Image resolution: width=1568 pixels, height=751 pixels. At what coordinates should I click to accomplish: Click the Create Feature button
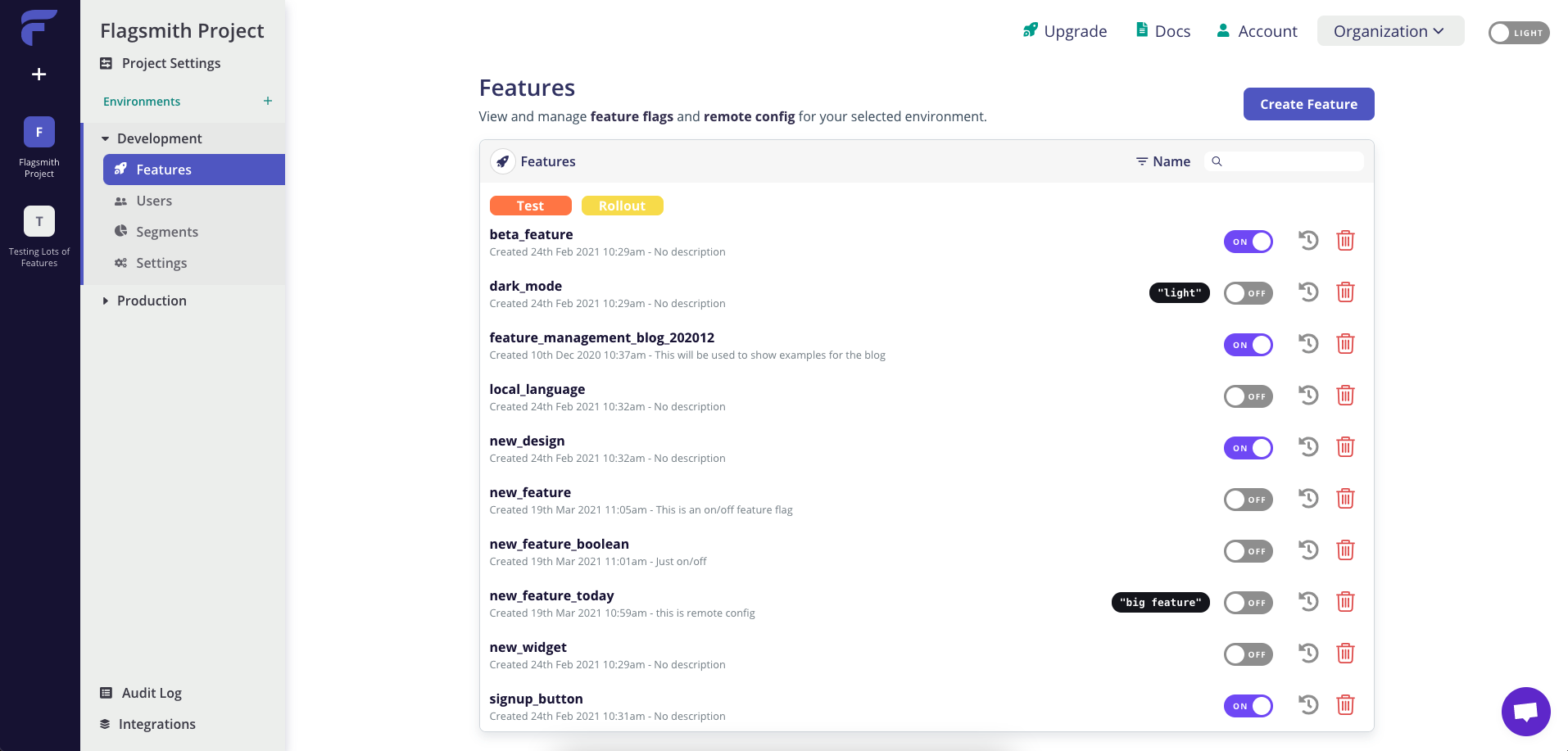(1308, 104)
